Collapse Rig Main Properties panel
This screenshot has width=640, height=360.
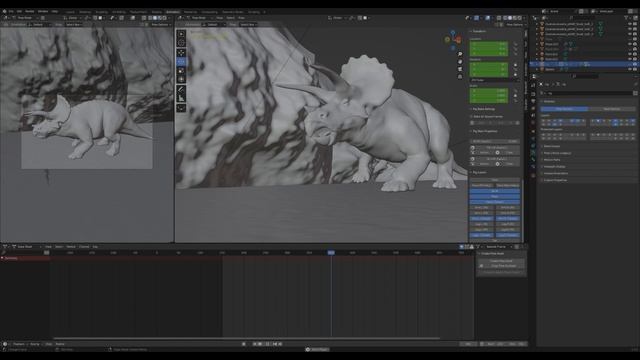click(485, 131)
